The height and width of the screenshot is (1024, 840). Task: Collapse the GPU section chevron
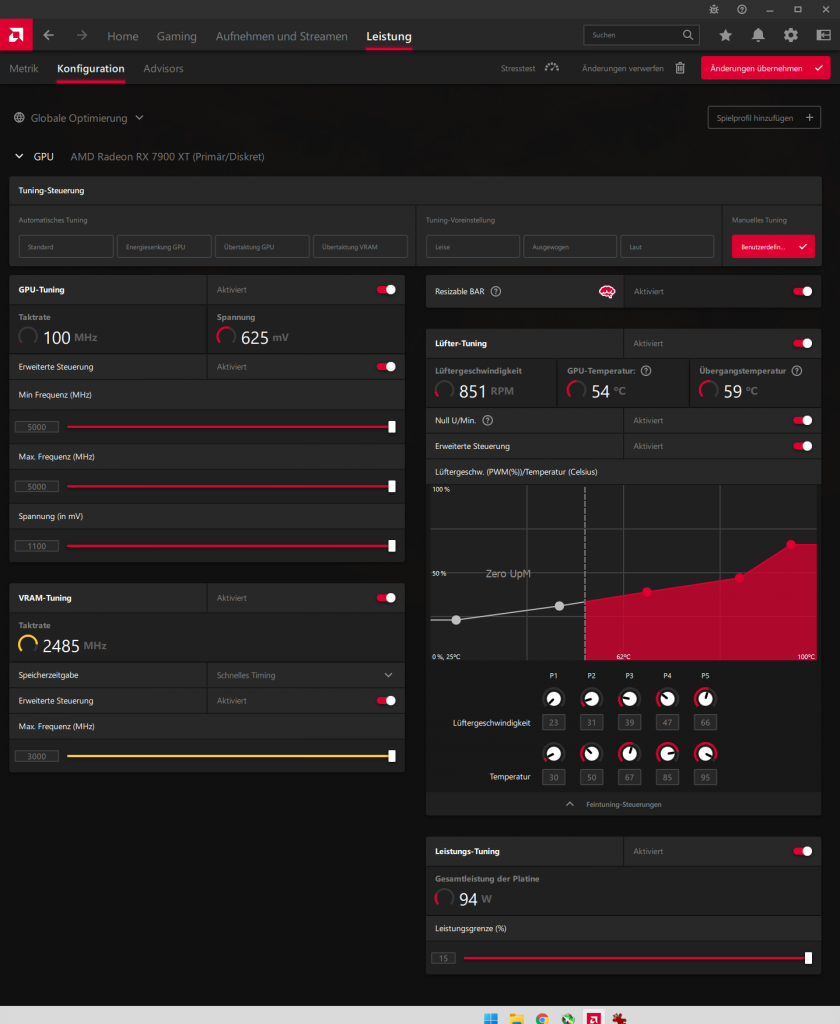19,156
